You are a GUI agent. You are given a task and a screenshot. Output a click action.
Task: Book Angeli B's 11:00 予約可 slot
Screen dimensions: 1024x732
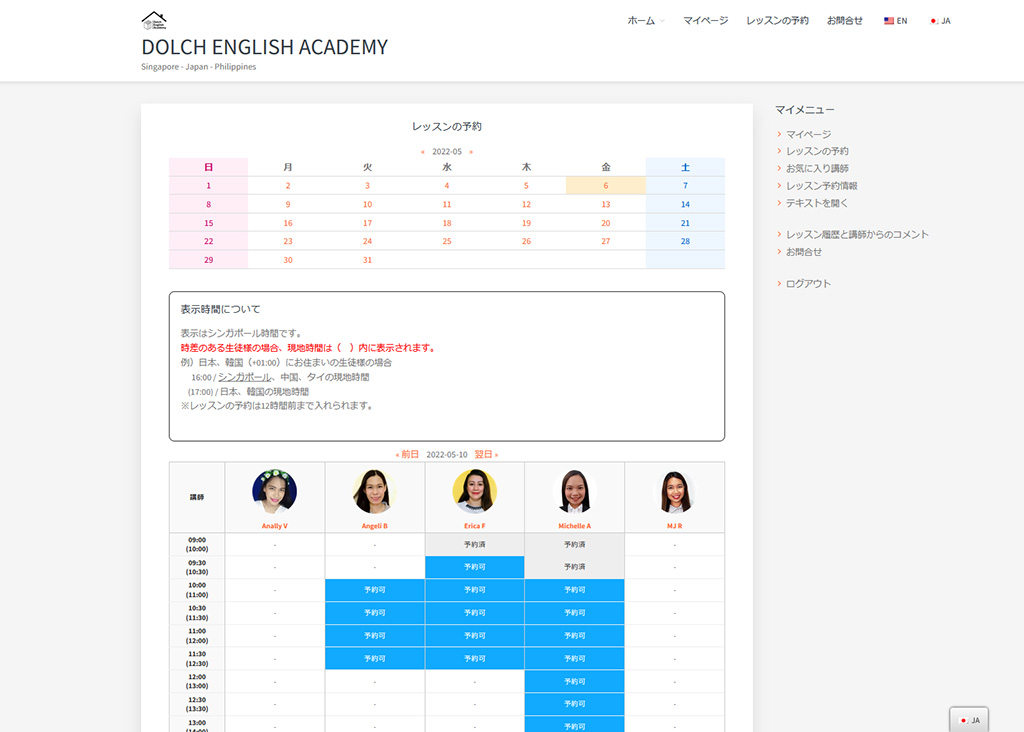[x=375, y=635]
